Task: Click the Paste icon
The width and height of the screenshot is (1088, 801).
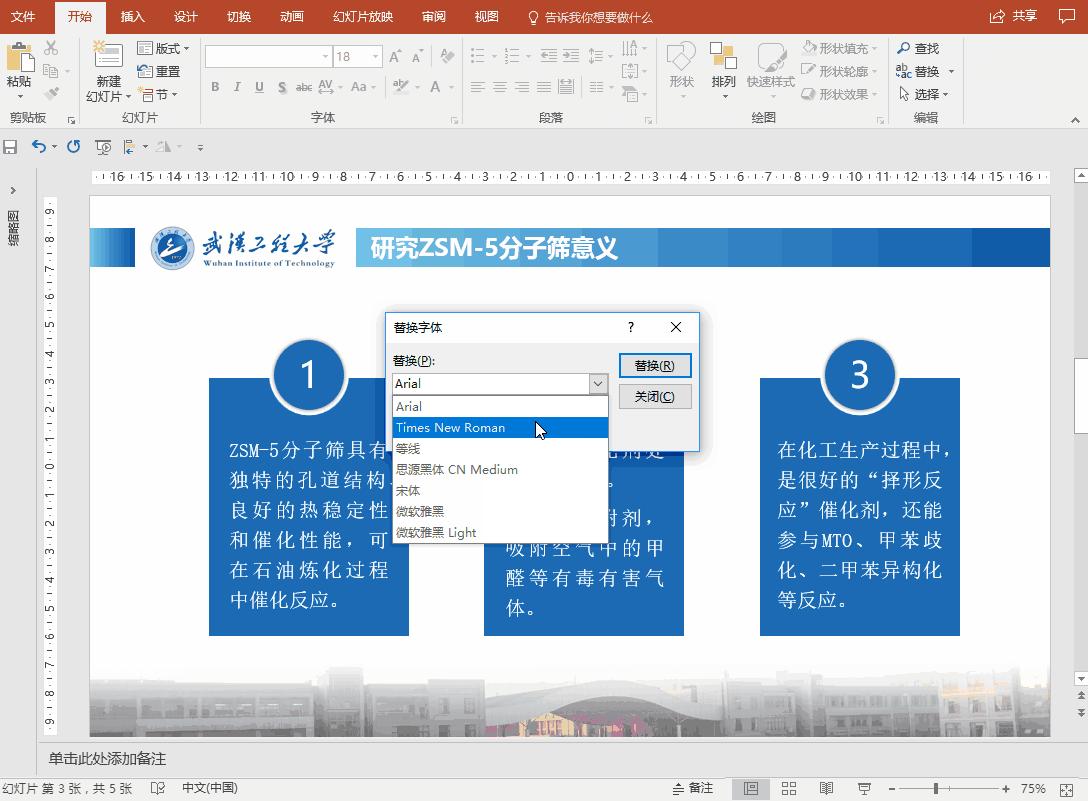Action: click(21, 60)
